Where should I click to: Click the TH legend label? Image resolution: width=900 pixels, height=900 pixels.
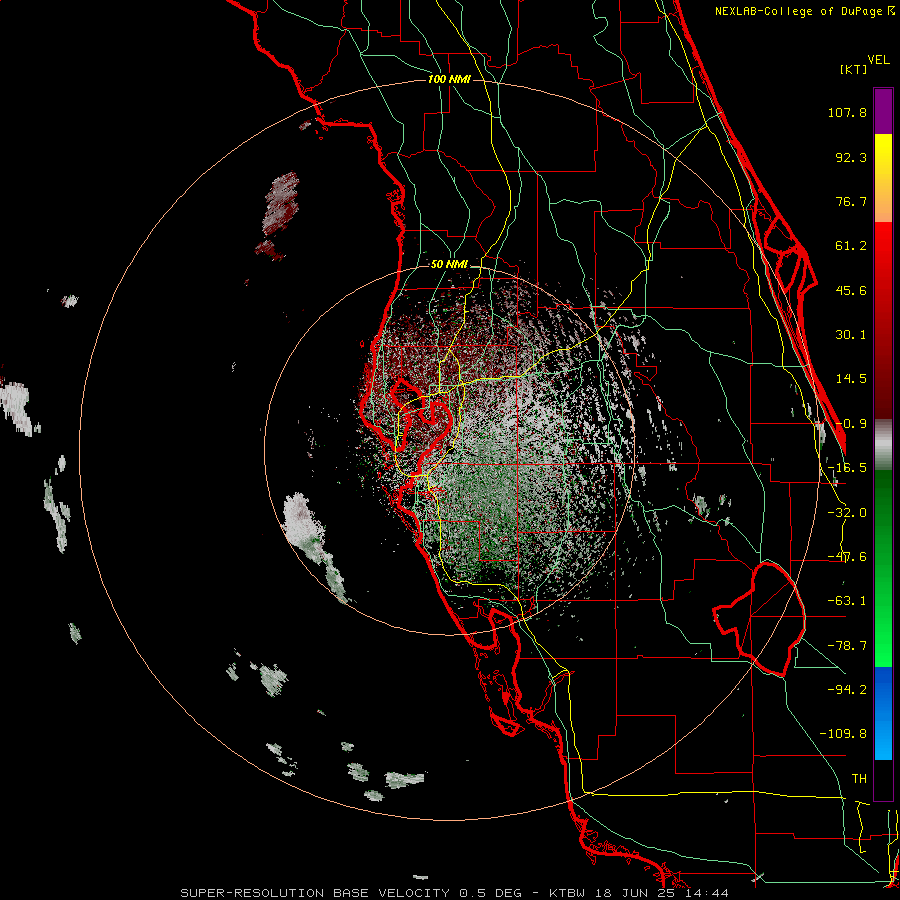tap(859, 779)
